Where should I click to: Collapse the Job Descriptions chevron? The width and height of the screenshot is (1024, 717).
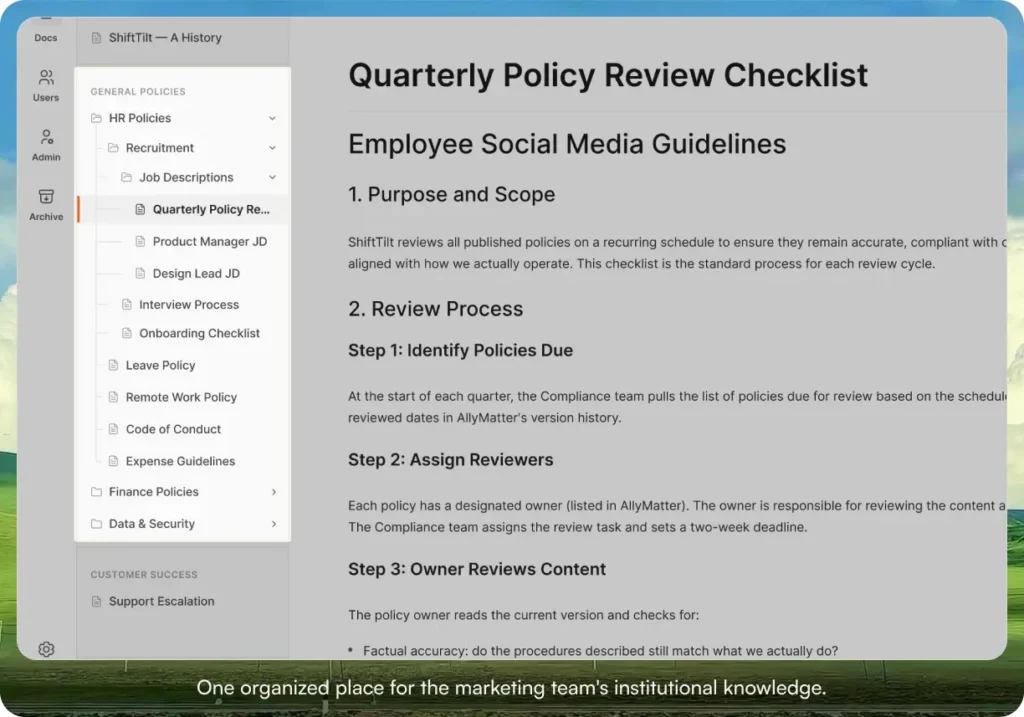coord(272,178)
